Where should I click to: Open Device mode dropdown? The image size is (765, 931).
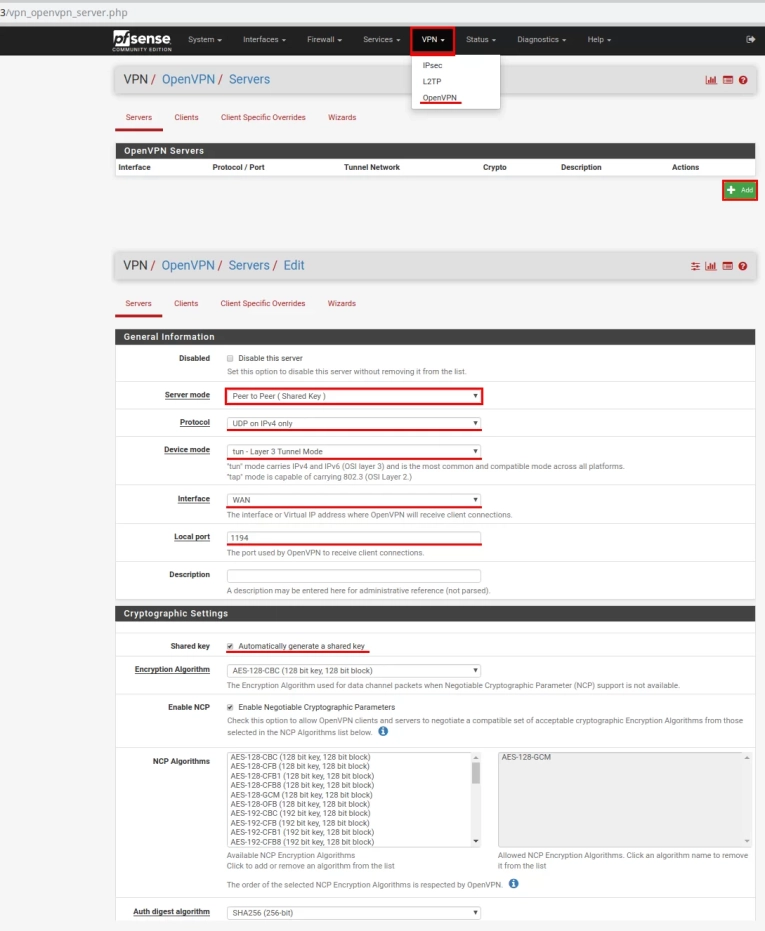coord(354,451)
